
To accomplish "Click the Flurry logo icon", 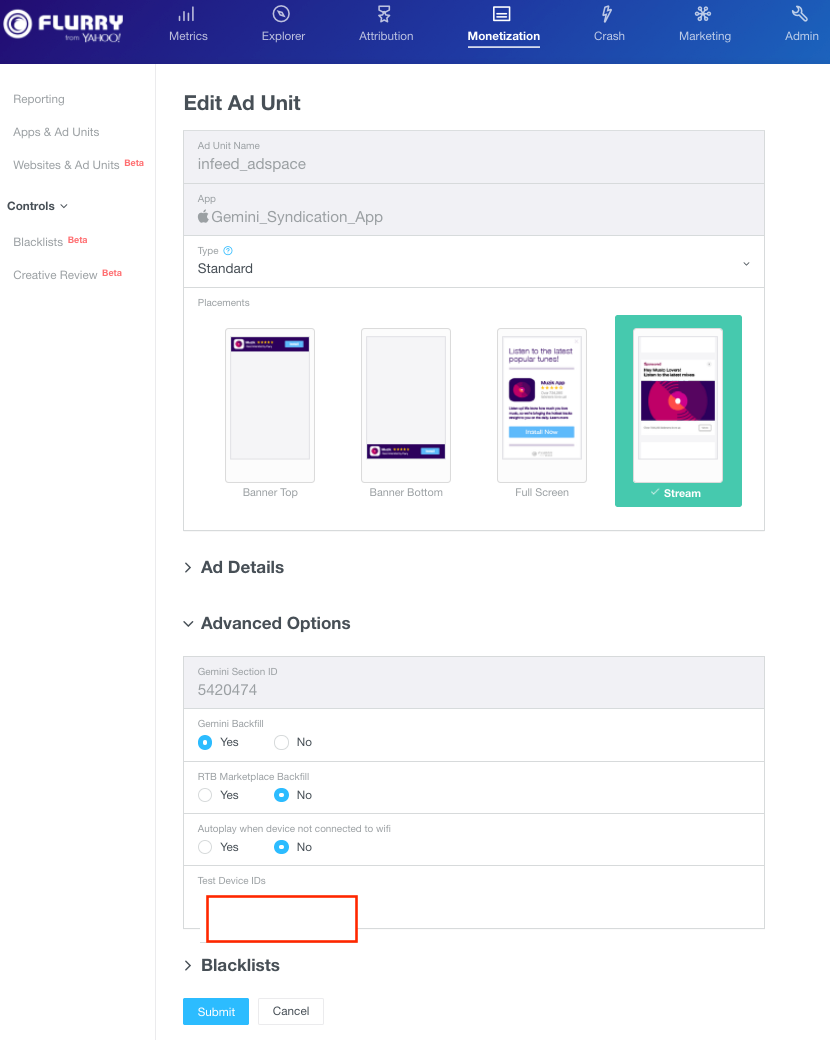I will (17, 24).
